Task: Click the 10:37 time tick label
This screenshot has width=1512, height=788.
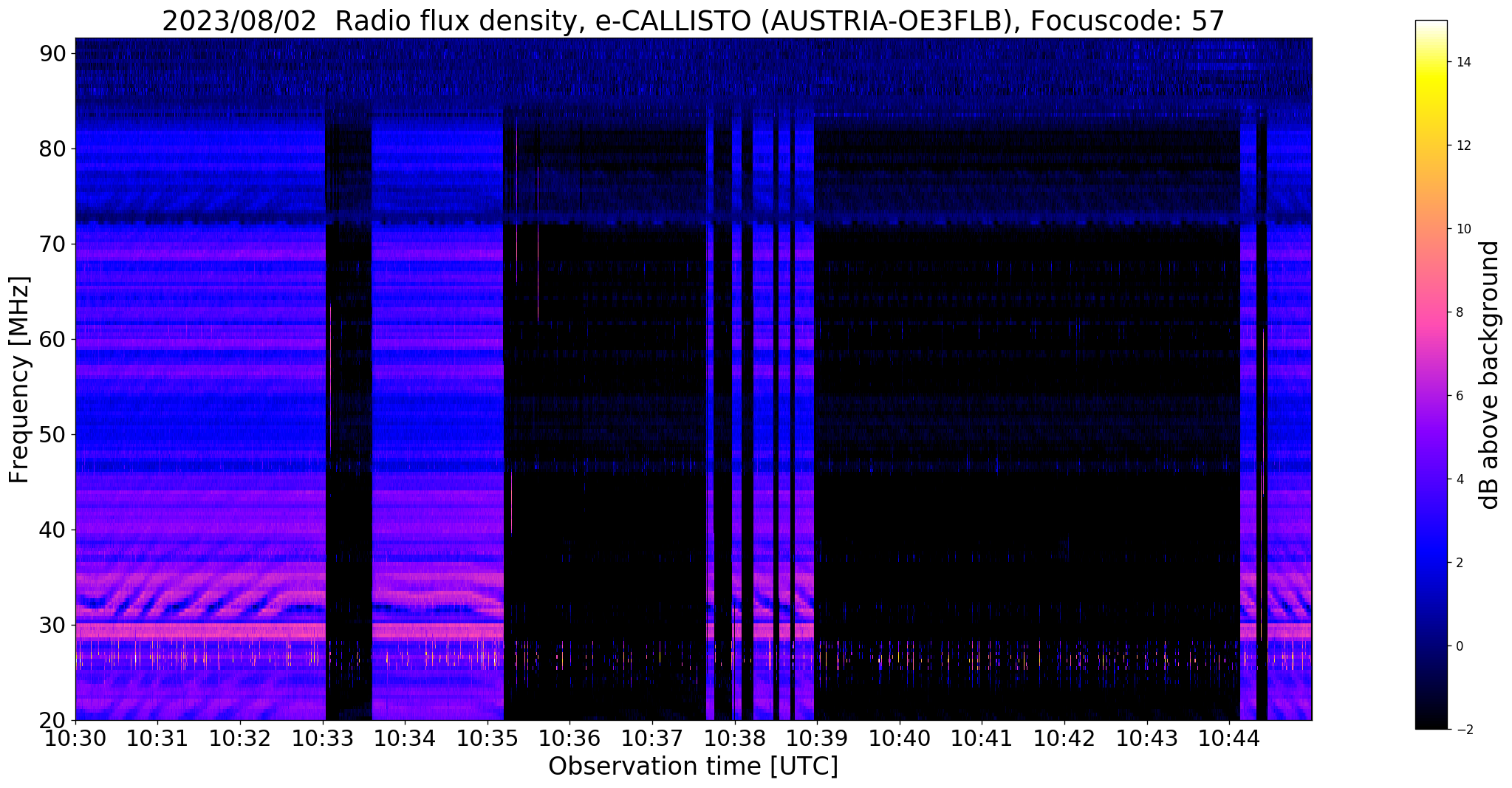Action: (x=652, y=738)
